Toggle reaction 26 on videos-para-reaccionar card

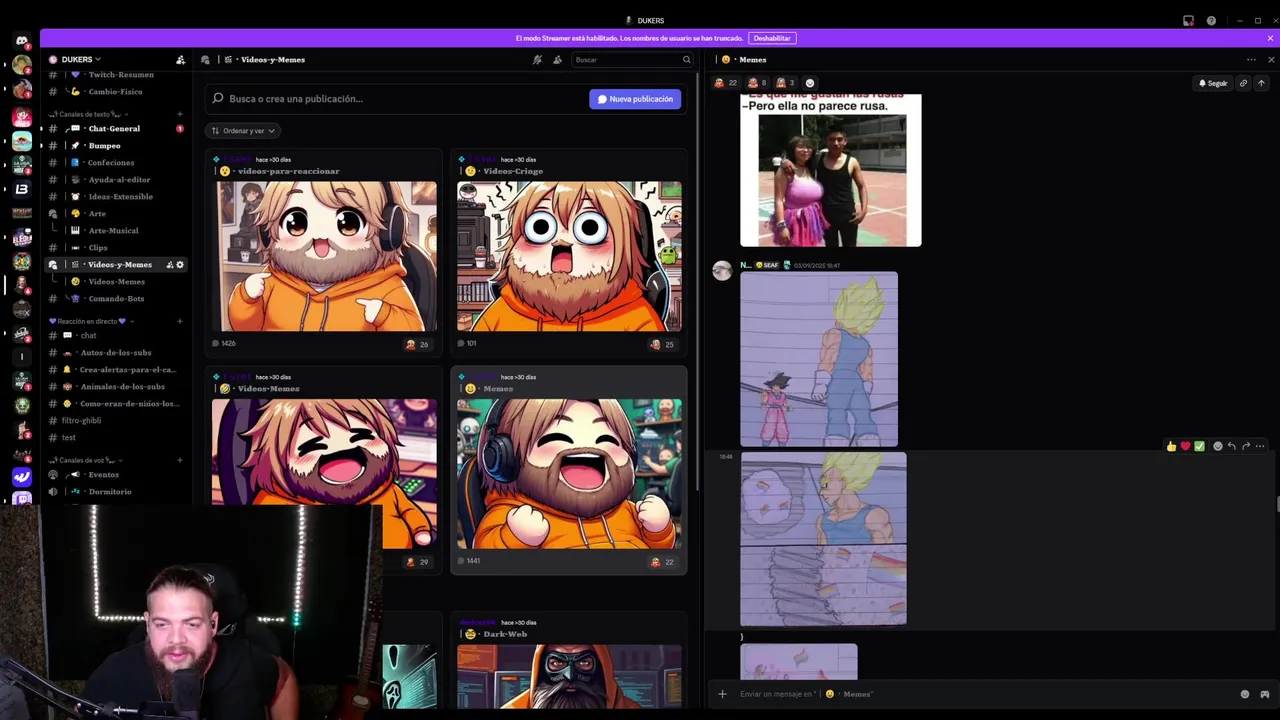click(x=417, y=344)
